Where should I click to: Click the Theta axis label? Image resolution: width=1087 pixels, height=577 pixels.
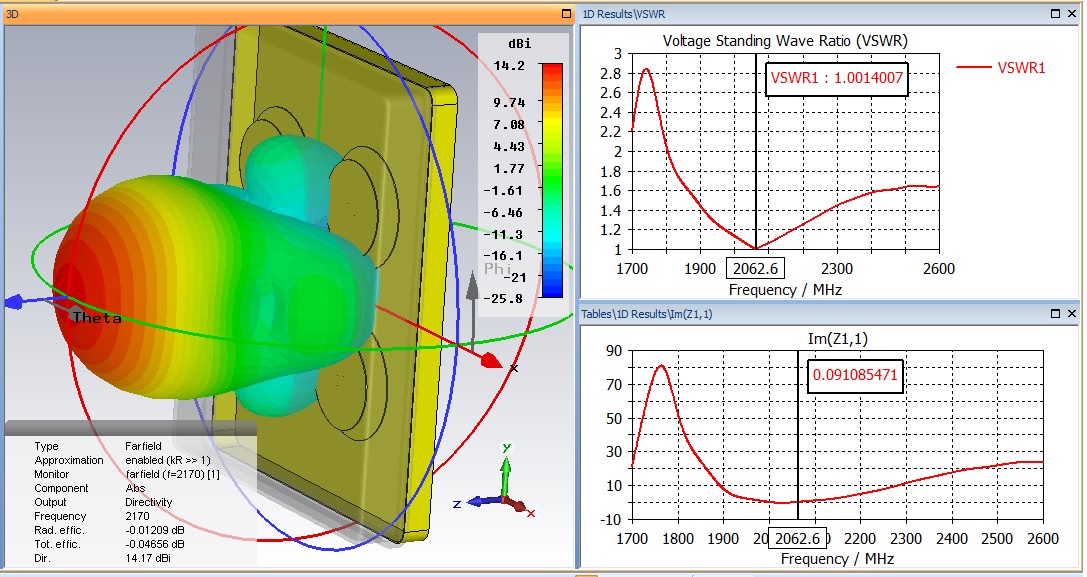(97, 318)
